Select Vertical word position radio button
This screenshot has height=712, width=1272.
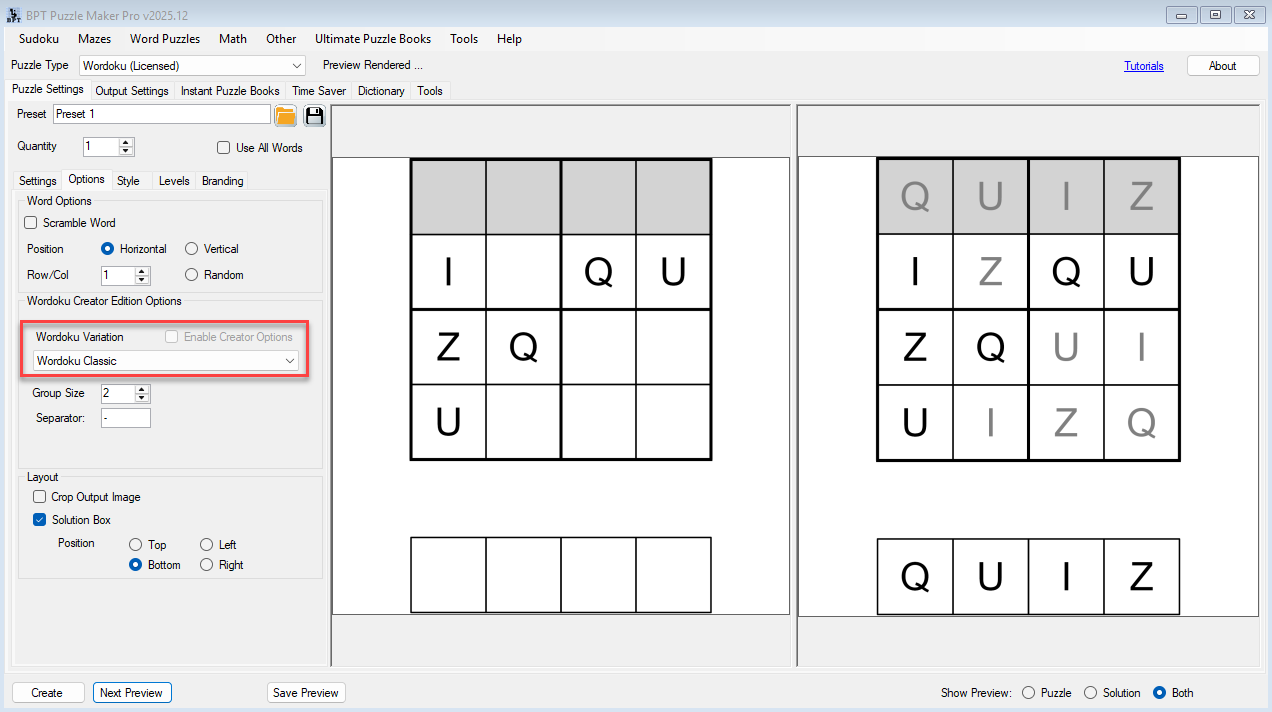click(x=192, y=249)
